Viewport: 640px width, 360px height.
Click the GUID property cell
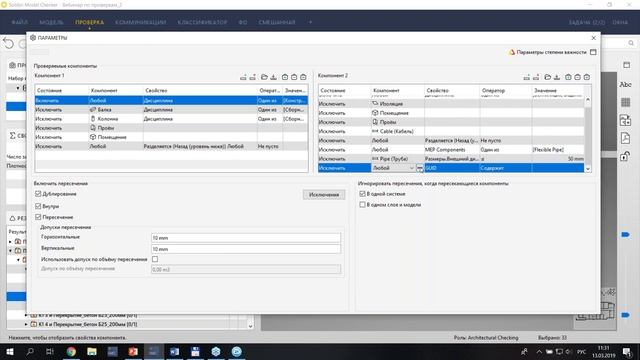click(x=451, y=168)
